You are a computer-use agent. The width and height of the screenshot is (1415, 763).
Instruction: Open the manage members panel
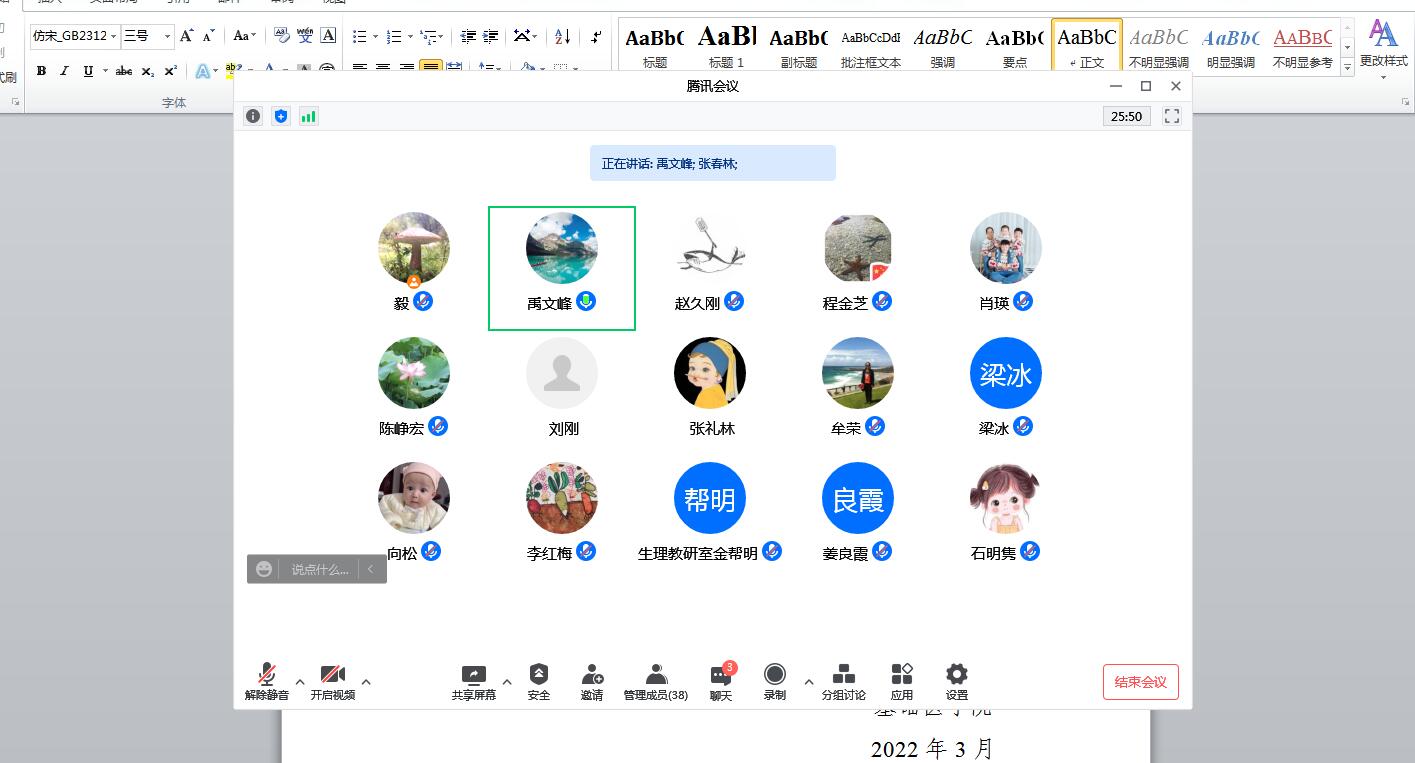pyautogui.click(x=655, y=675)
